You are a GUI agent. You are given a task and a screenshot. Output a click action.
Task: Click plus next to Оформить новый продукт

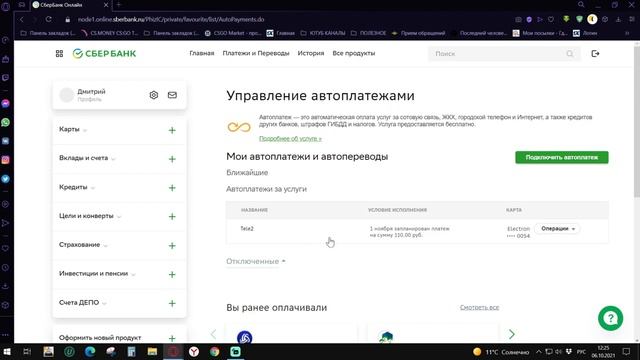tap(172, 338)
